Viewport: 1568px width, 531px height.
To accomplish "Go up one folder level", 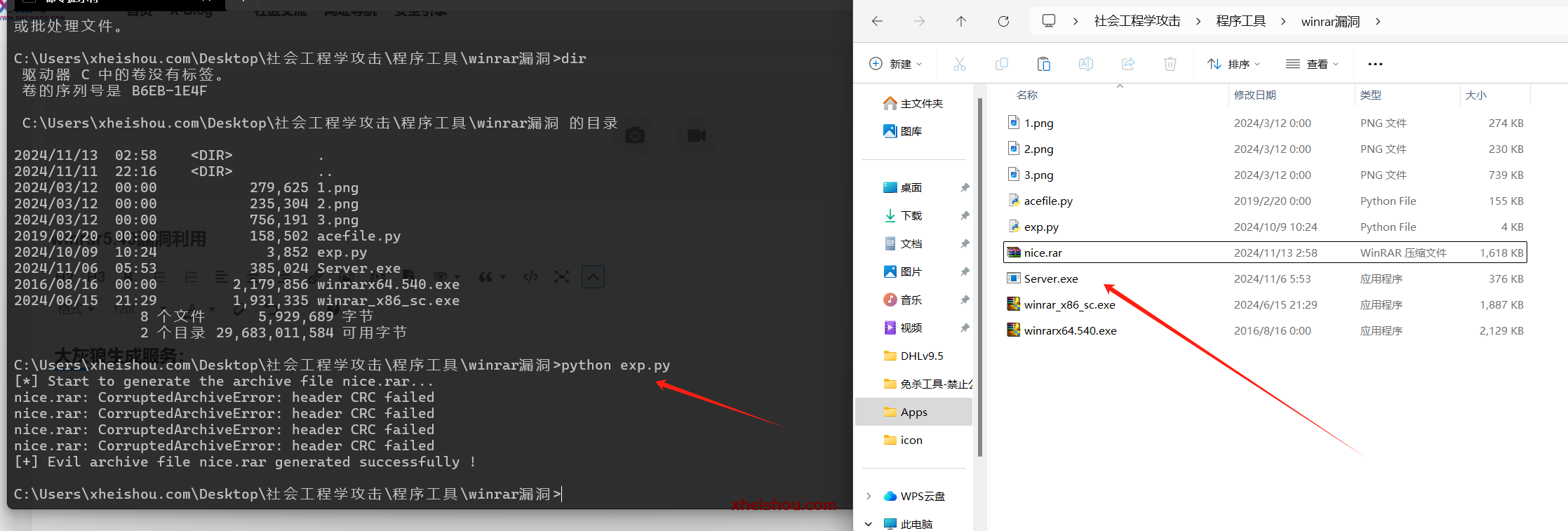I will (x=961, y=21).
